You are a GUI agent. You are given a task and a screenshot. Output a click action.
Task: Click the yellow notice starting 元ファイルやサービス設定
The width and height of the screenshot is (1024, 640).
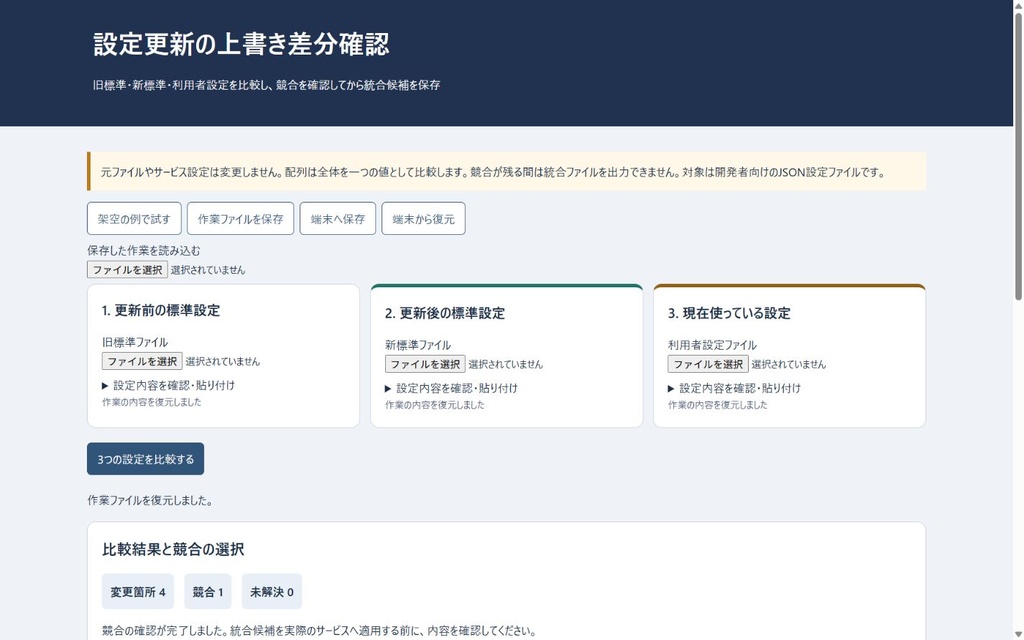(507, 172)
